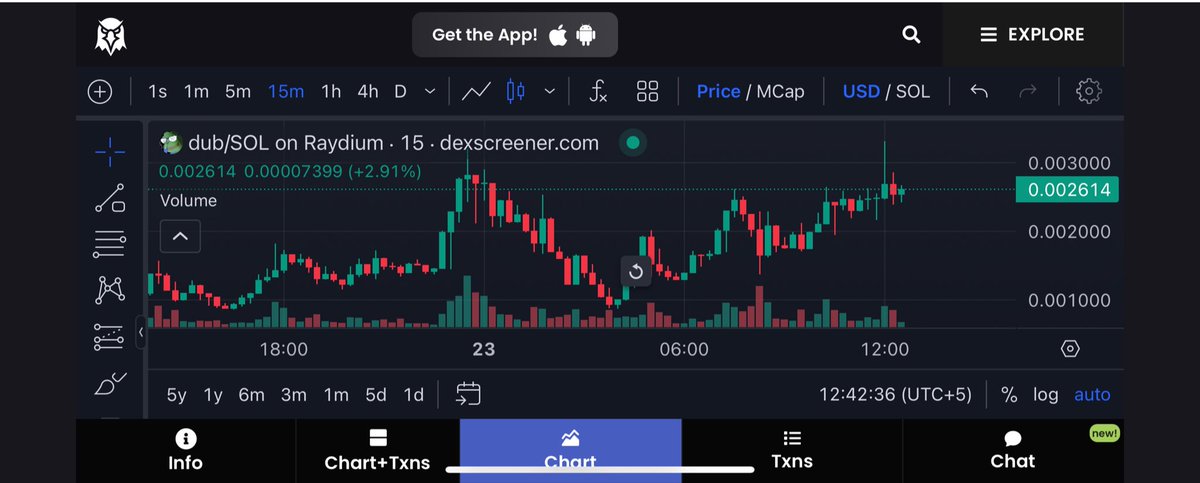
Task: Open the go to date calendar icon
Action: [x=468, y=394]
